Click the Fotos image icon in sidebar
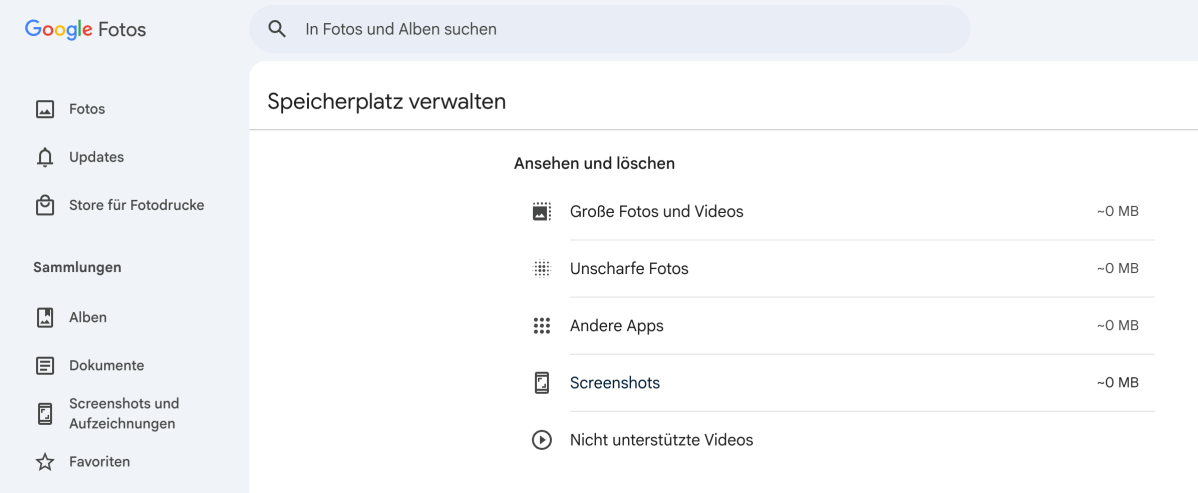Viewport: 1198px width, 493px height. [45, 109]
